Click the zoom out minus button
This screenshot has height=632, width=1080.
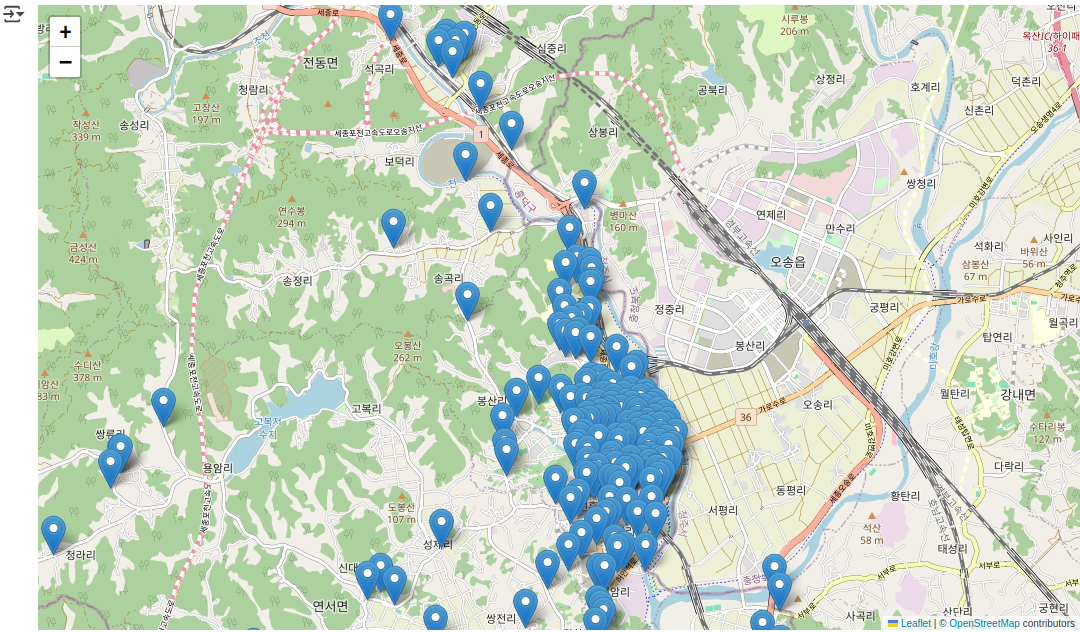[x=65, y=62]
